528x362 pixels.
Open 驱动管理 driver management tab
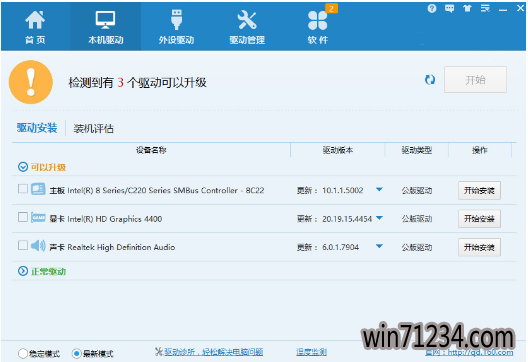[x=247, y=27]
